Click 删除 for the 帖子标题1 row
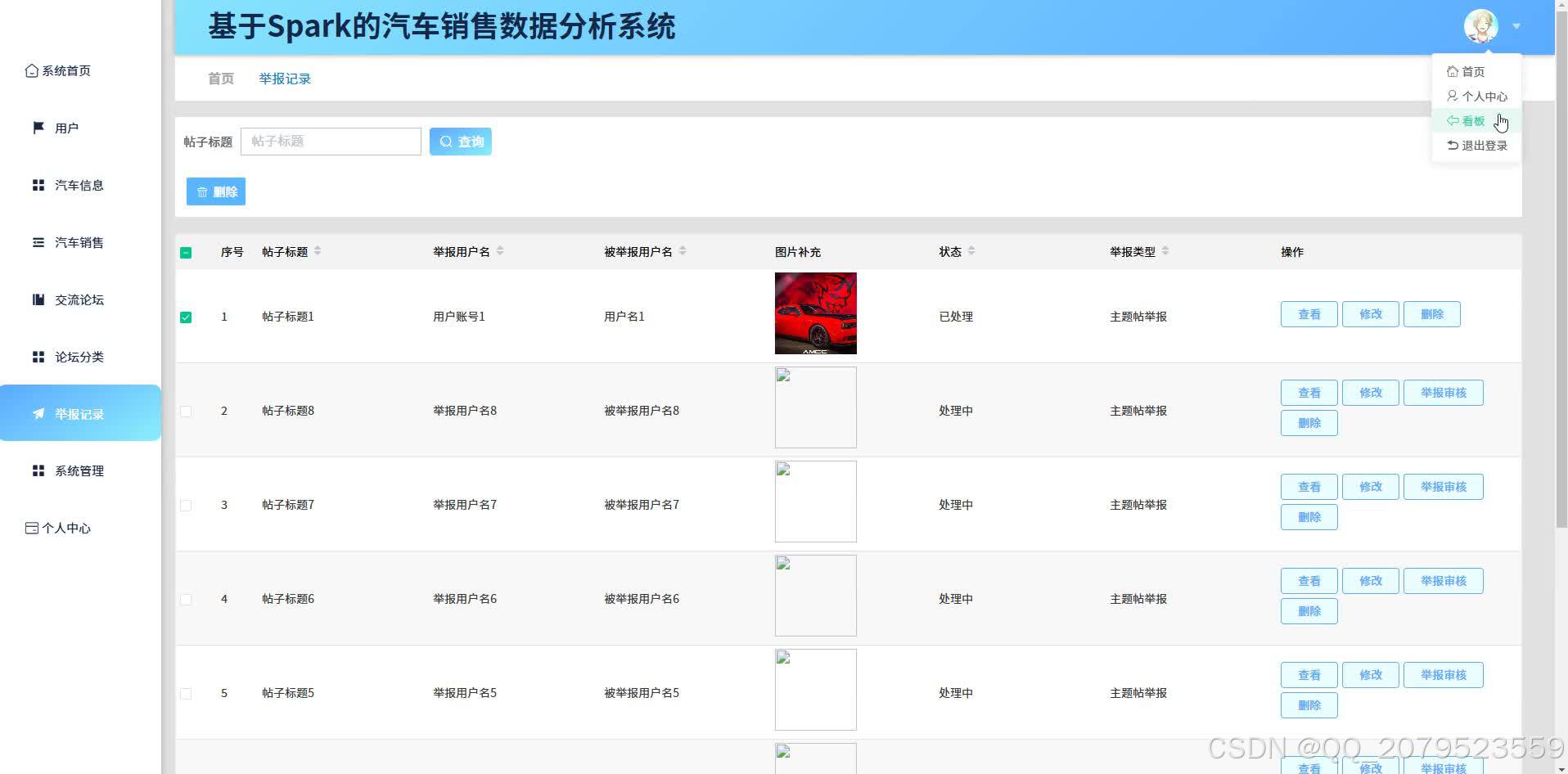1568x774 pixels. (x=1432, y=314)
